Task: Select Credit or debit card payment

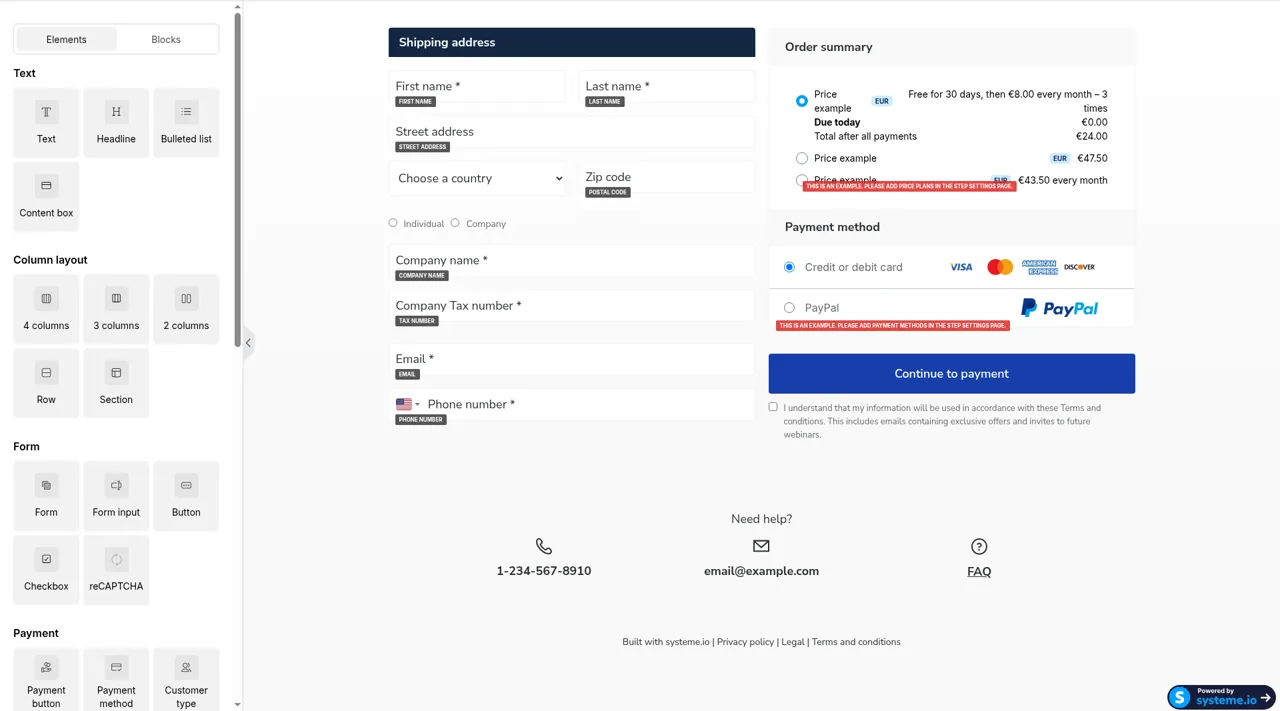Action: [x=789, y=267]
